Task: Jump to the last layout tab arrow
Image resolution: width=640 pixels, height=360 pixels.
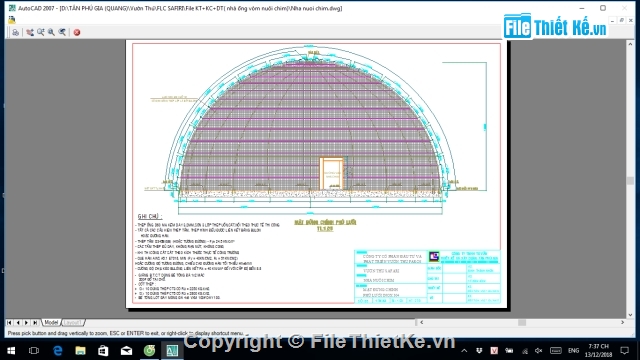Action: [x=36, y=322]
